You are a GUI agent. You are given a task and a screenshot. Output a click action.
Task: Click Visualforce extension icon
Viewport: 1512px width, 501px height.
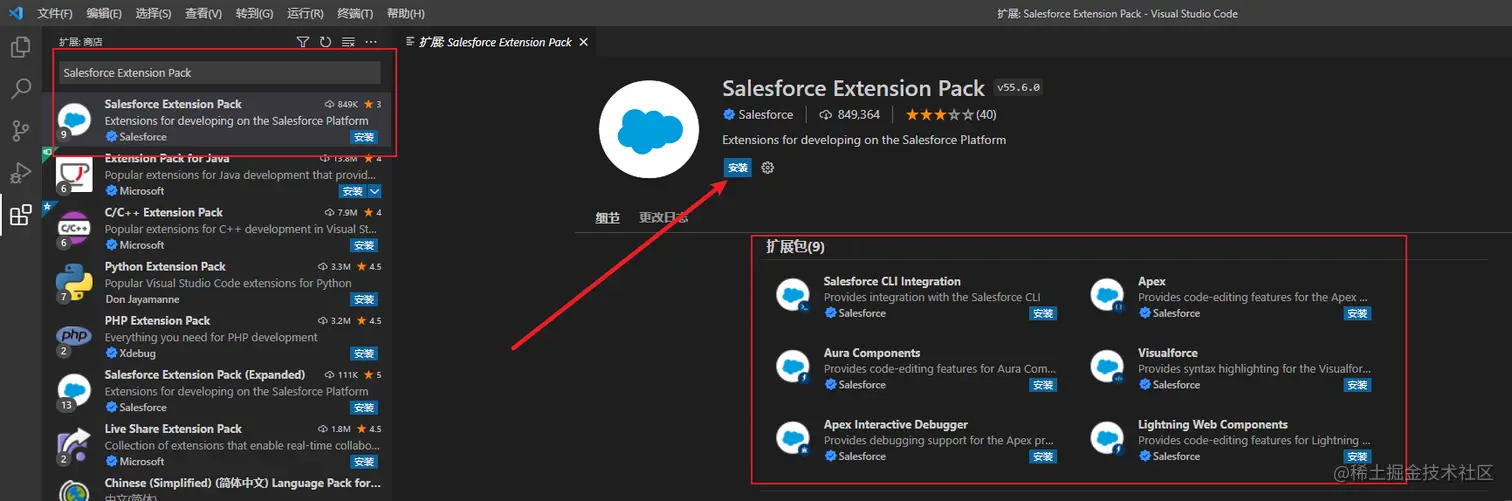click(x=1107, y=367)
